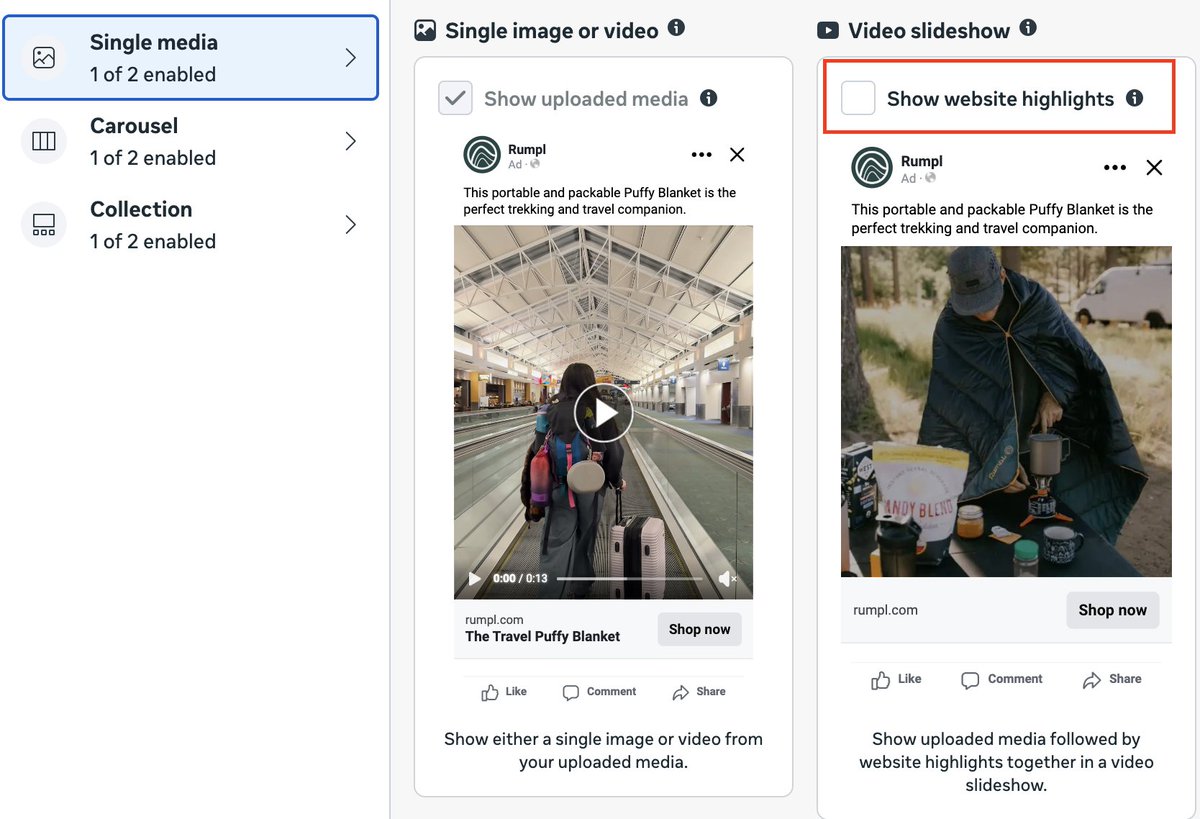Image resolution: width=1200 pixels, height=819 pixels.
Task: Click the Carousel columns icon
Action: coord(44,141)
